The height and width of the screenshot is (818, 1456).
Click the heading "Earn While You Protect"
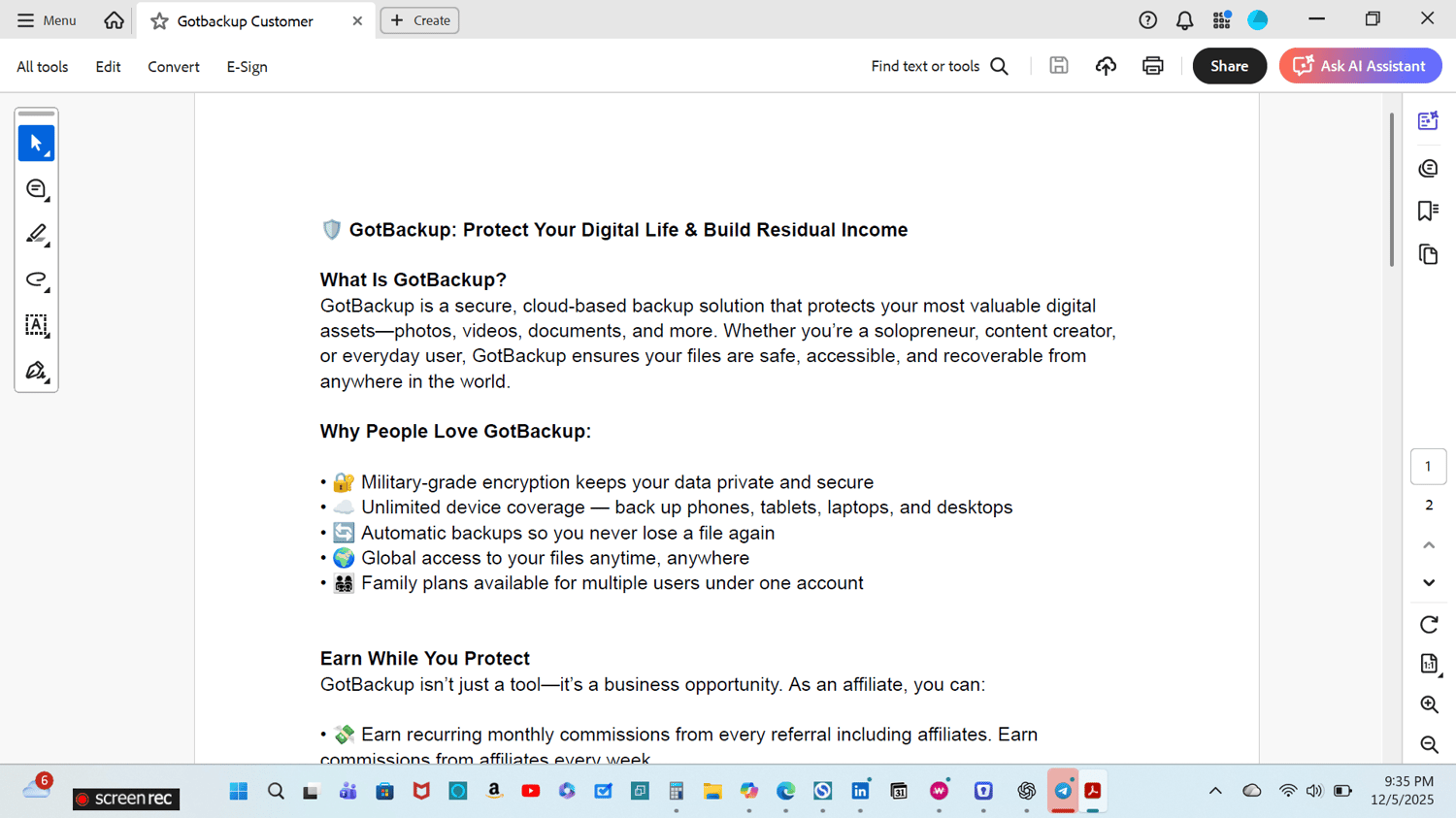click(x=425, y=659)
